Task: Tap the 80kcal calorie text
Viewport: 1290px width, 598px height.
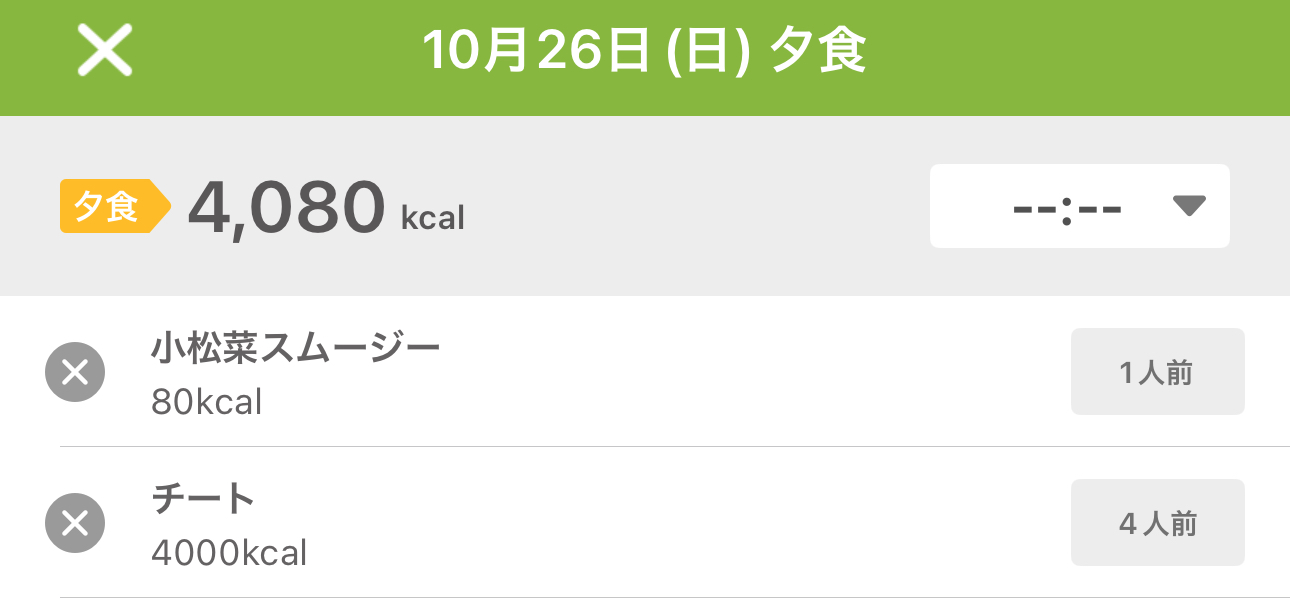Action: (206, 402)
